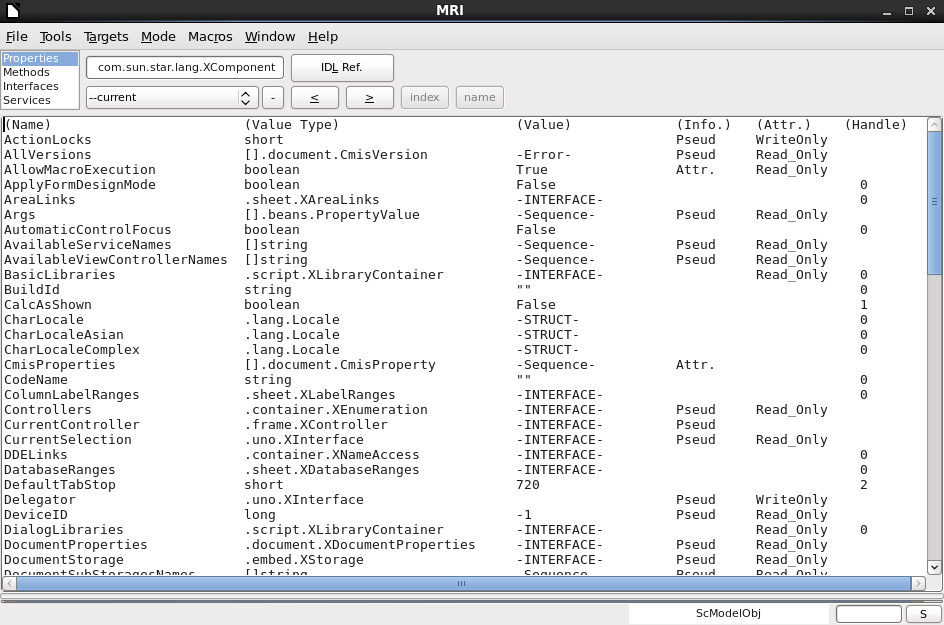Click the CmisProperties property name

[60, 365]
